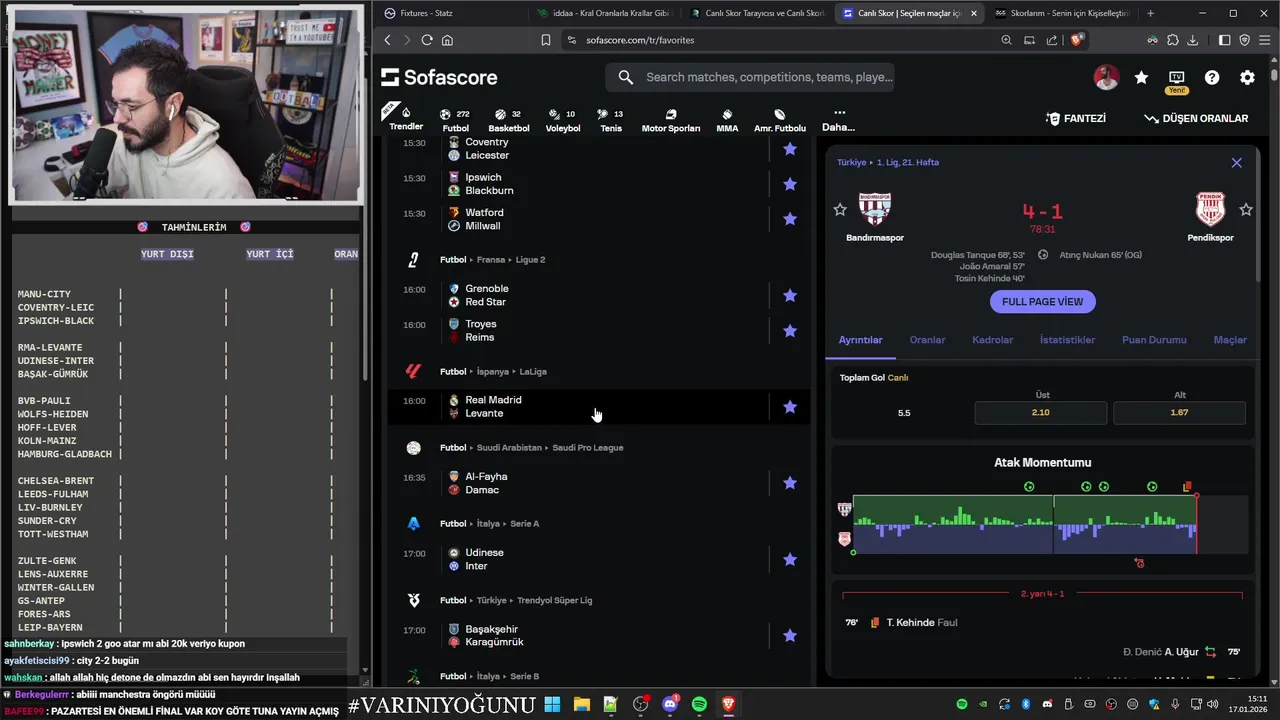
Task: Open the user profile avatar
Action: pos(1106,77)
